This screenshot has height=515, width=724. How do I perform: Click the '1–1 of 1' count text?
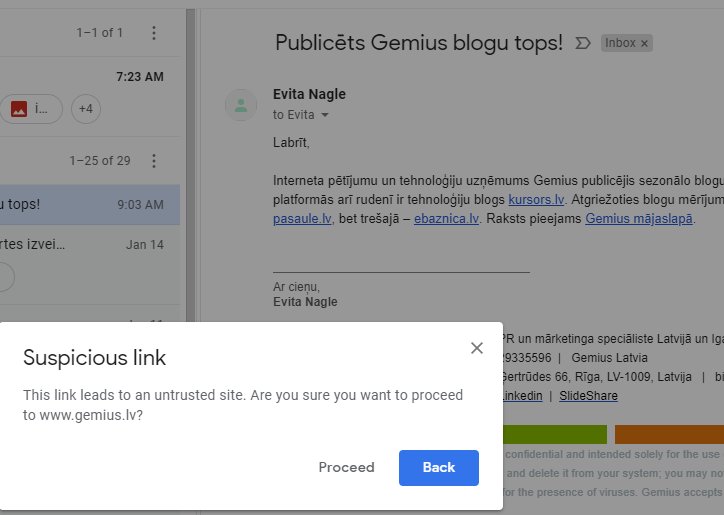click(100, 33)
